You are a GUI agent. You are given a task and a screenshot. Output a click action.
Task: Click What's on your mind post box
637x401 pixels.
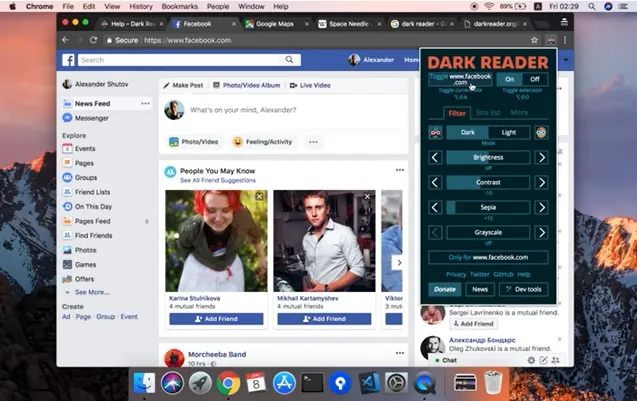coord(243,110)
